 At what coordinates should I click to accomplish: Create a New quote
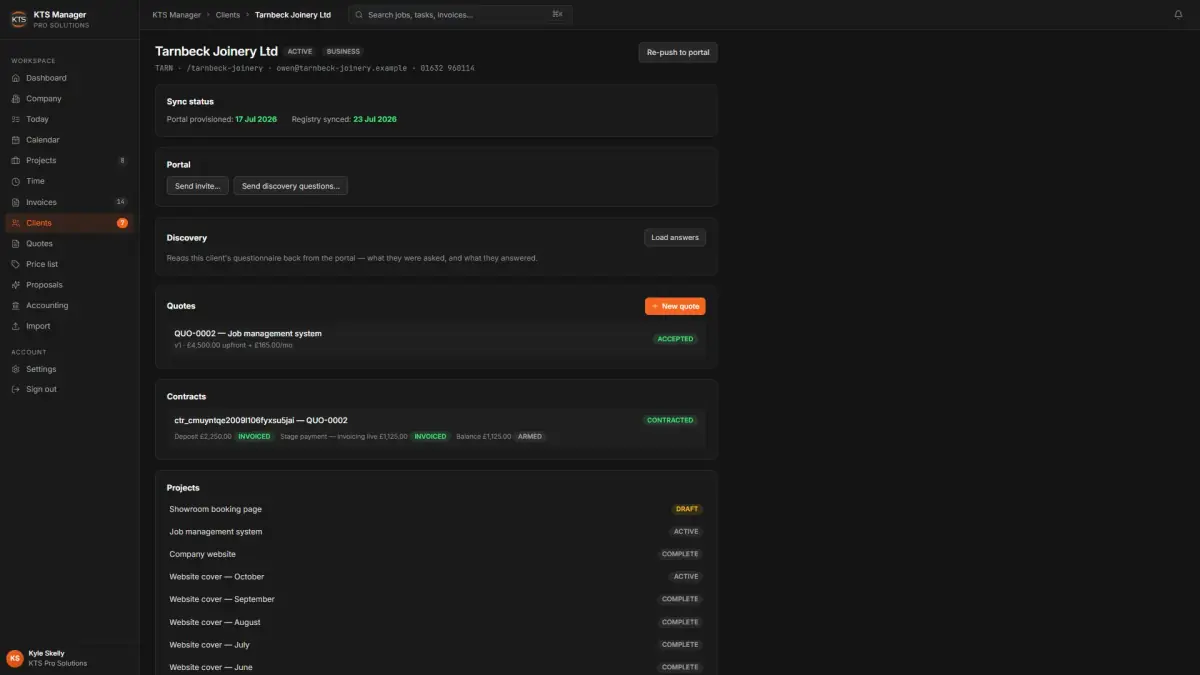[675, 306]
